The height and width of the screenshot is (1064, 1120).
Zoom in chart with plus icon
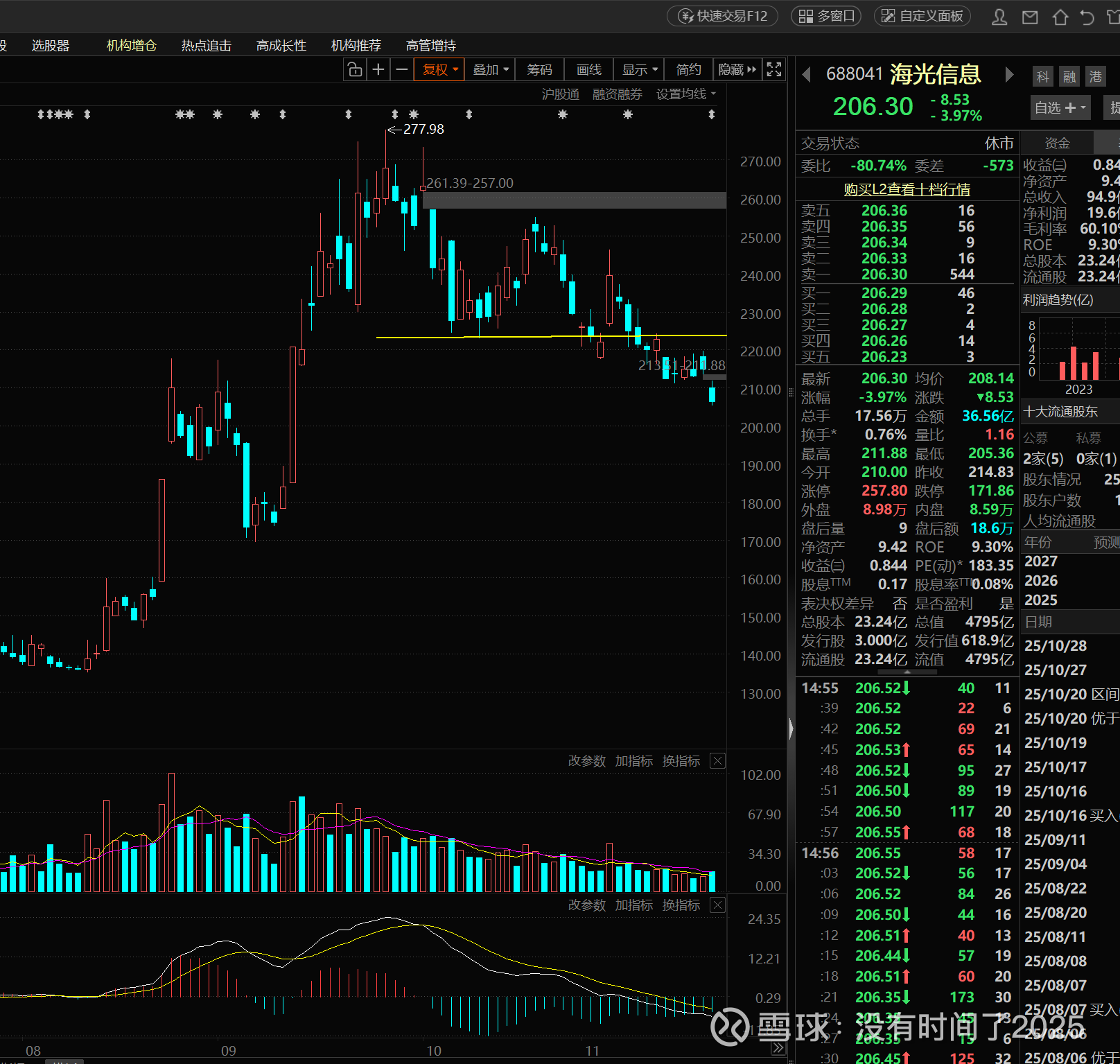[x=378, y=70]
